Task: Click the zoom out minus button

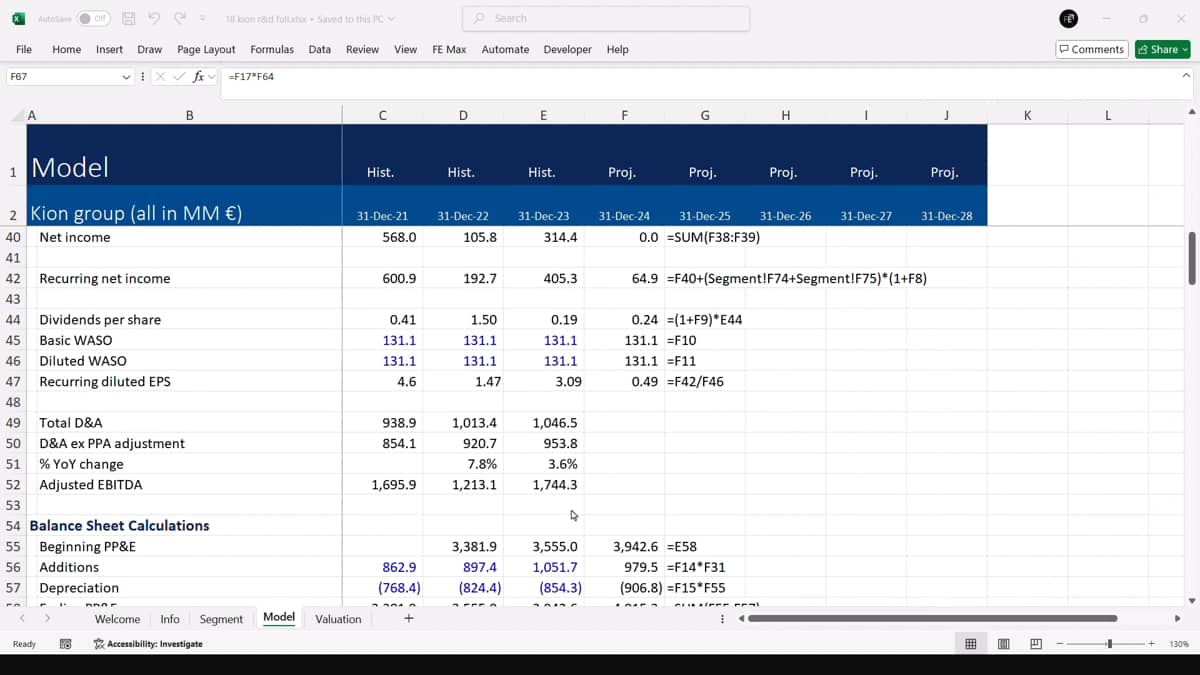Action: point(1061,644)
